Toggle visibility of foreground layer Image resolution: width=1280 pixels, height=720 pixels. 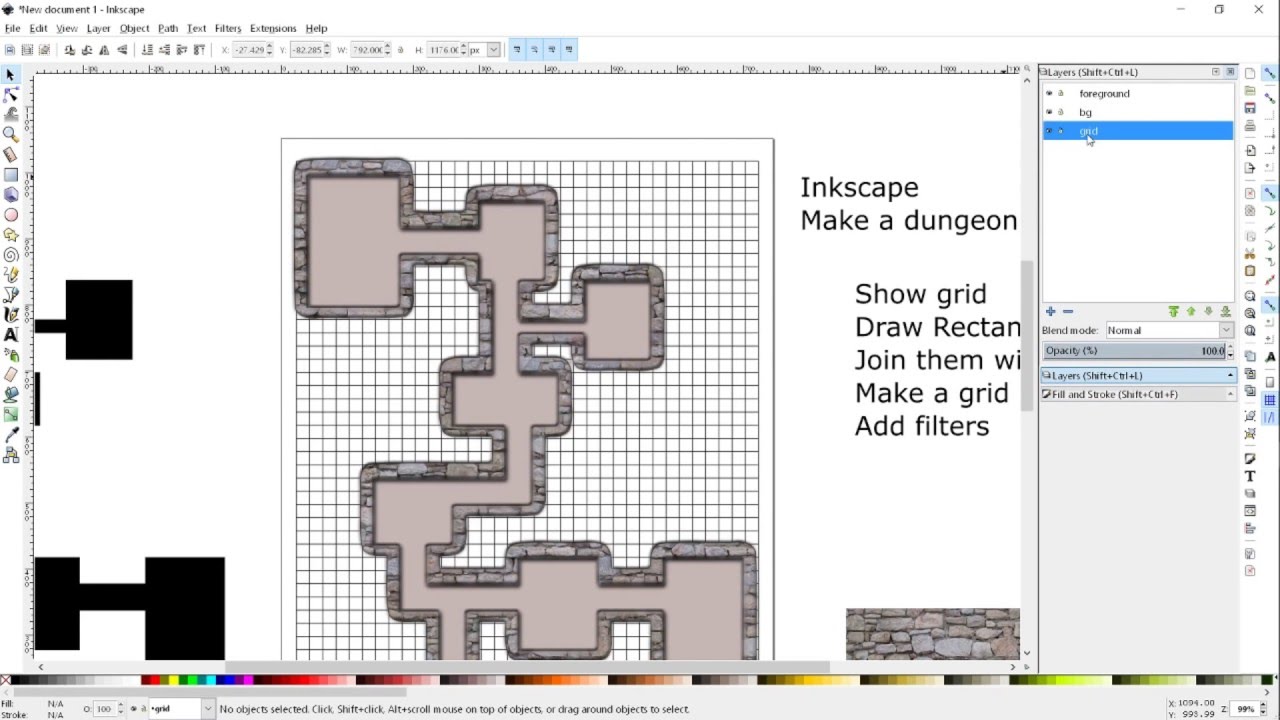click(1049, 93)
